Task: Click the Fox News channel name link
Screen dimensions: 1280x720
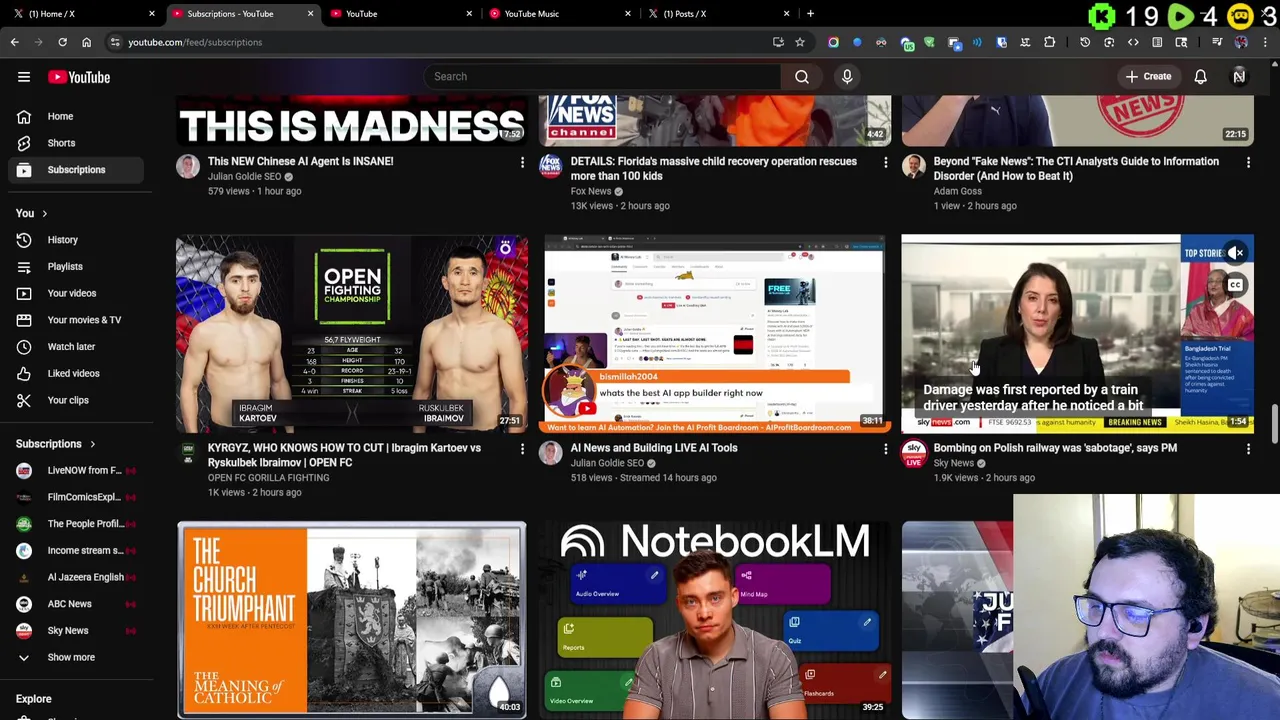Action: (591, 191)
